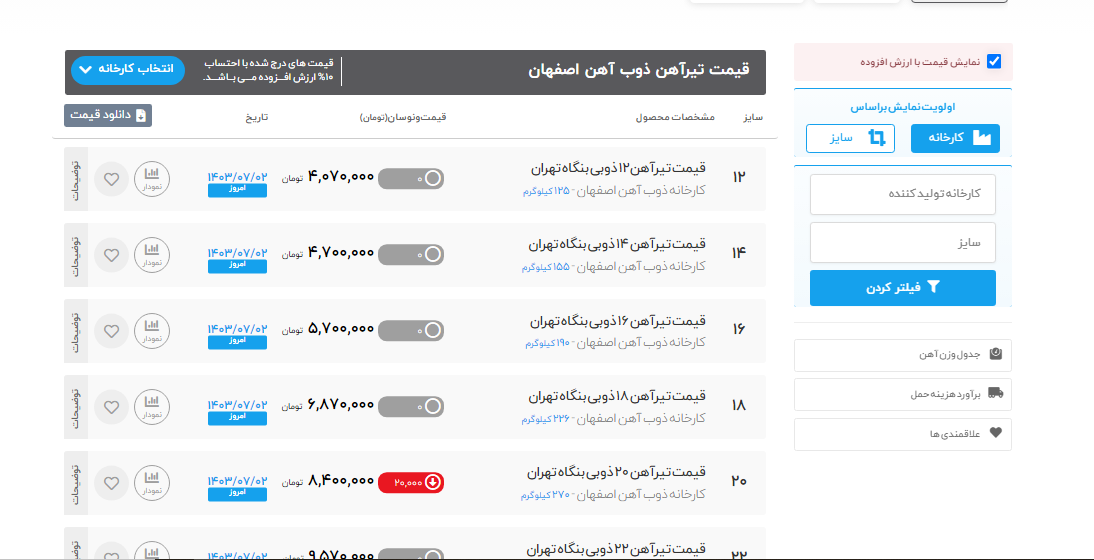The height and width of the screenshot is (560, 1094).
Task: Open chart icon for size 20 row
Action: coord(152,483)
